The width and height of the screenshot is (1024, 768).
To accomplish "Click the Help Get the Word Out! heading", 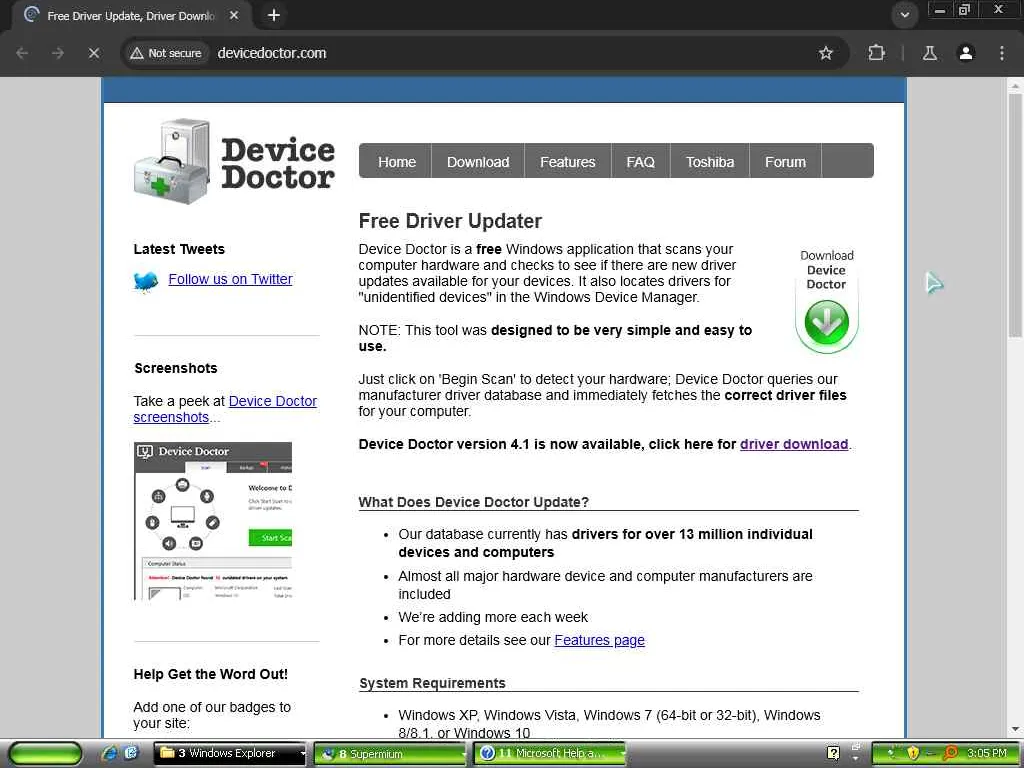I will coord(210,675).
